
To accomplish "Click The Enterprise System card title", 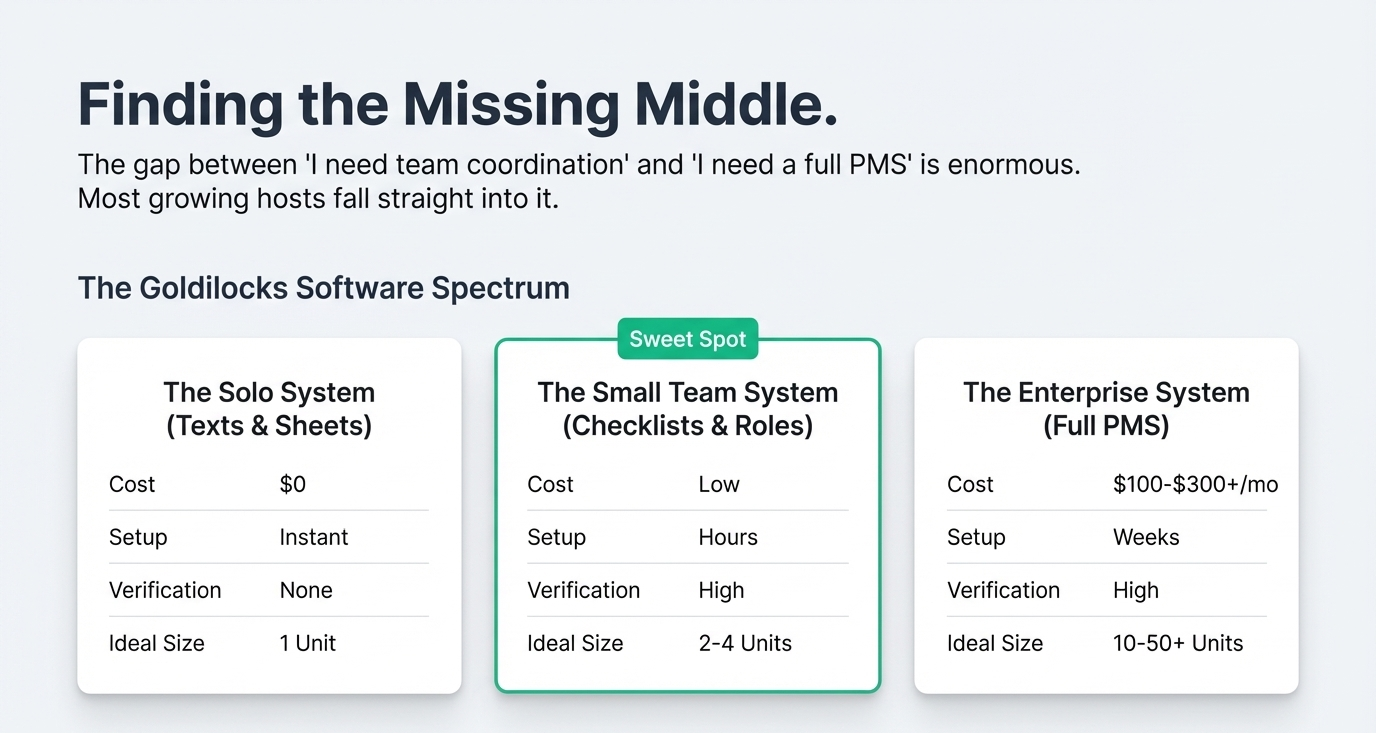I will (x=1106, y=409).
